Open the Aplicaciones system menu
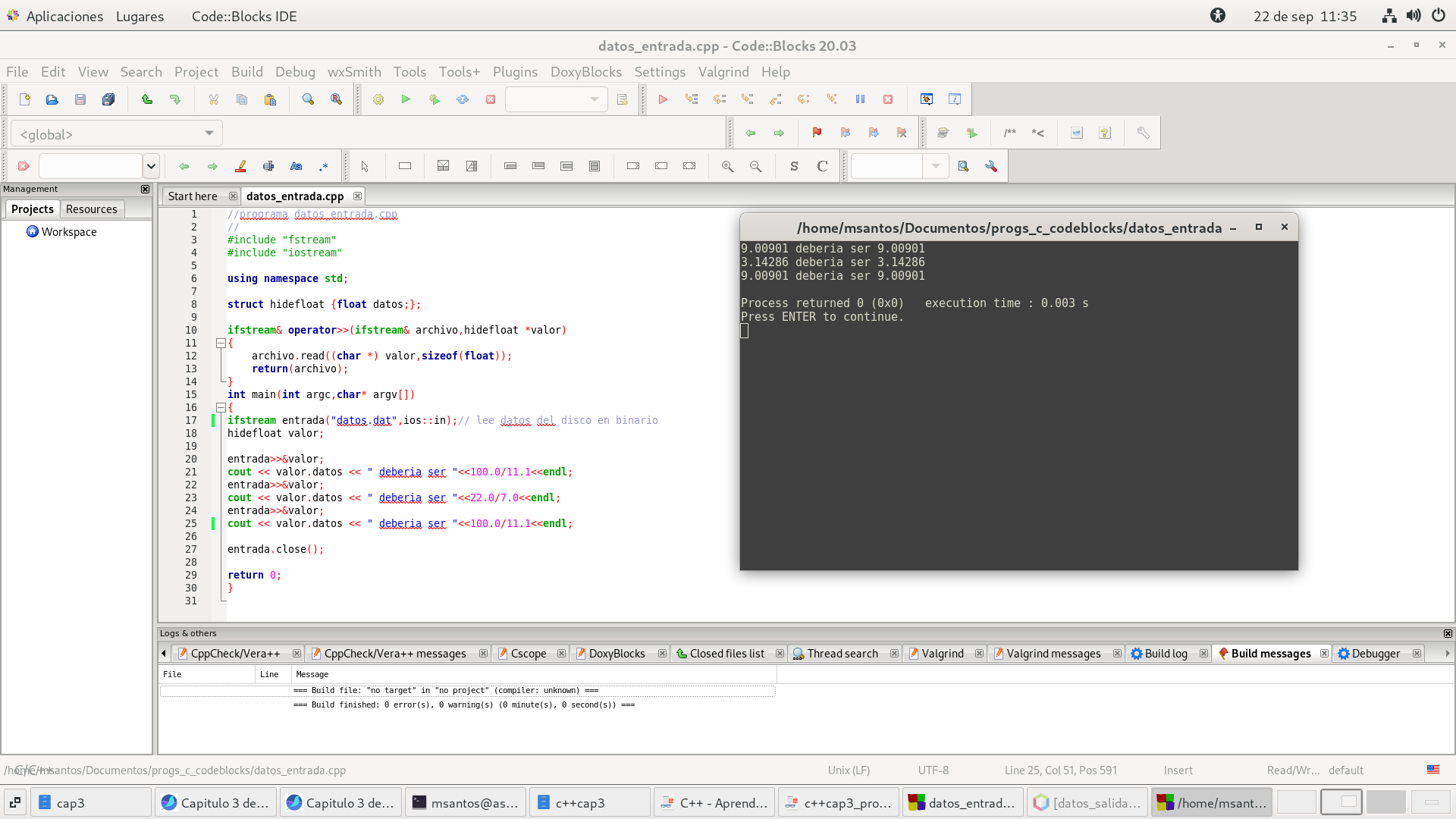Image resolution: width=1456 pixels, height=819 pixels. click(64, 16)
